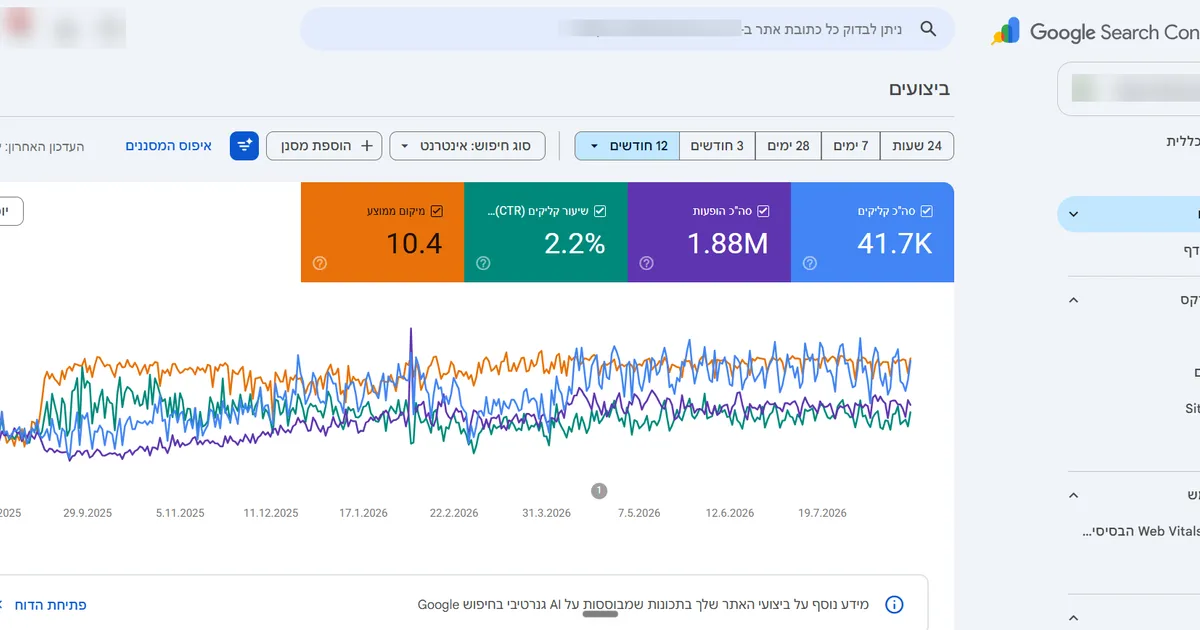Viewport: 1200px width, 630px height.
Task: Toggle שיעור קליקים (CTR) checkbox
Action: [x=600, y=211]
